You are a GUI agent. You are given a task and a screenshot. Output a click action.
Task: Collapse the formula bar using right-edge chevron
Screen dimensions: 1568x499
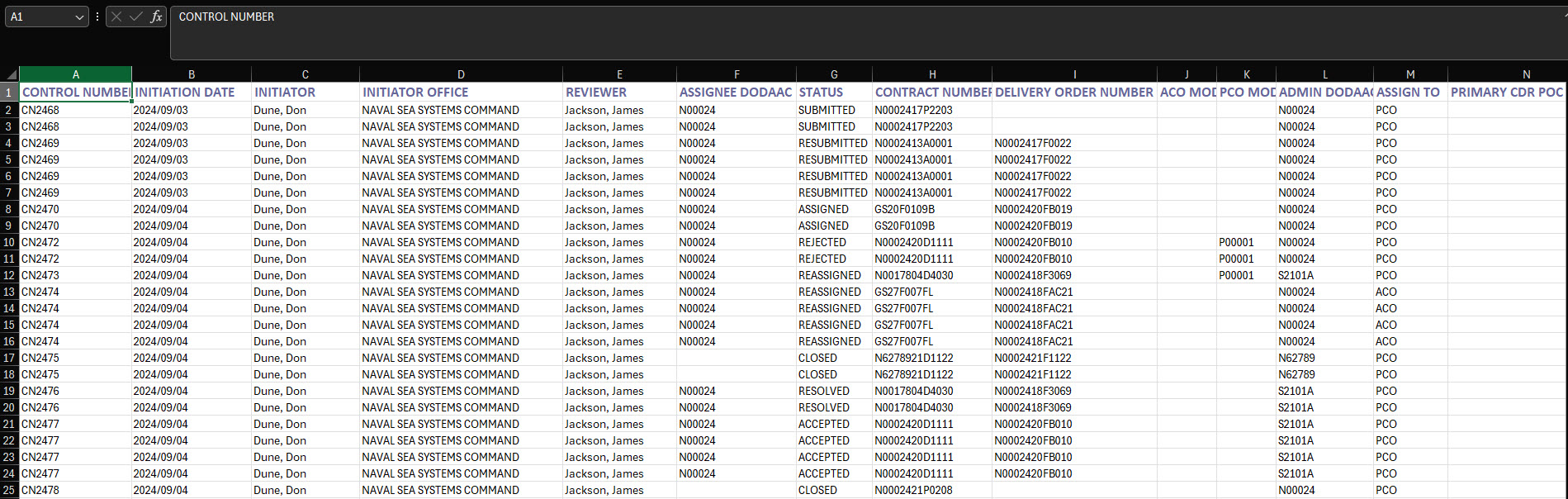(x=1563, y=17)
